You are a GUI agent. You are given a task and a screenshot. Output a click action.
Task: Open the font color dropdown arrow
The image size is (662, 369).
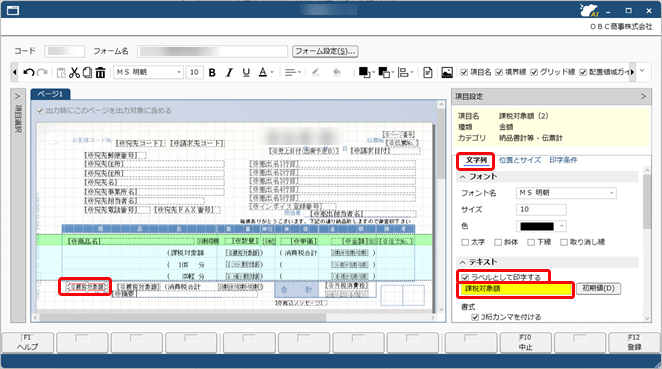(272, 73)
